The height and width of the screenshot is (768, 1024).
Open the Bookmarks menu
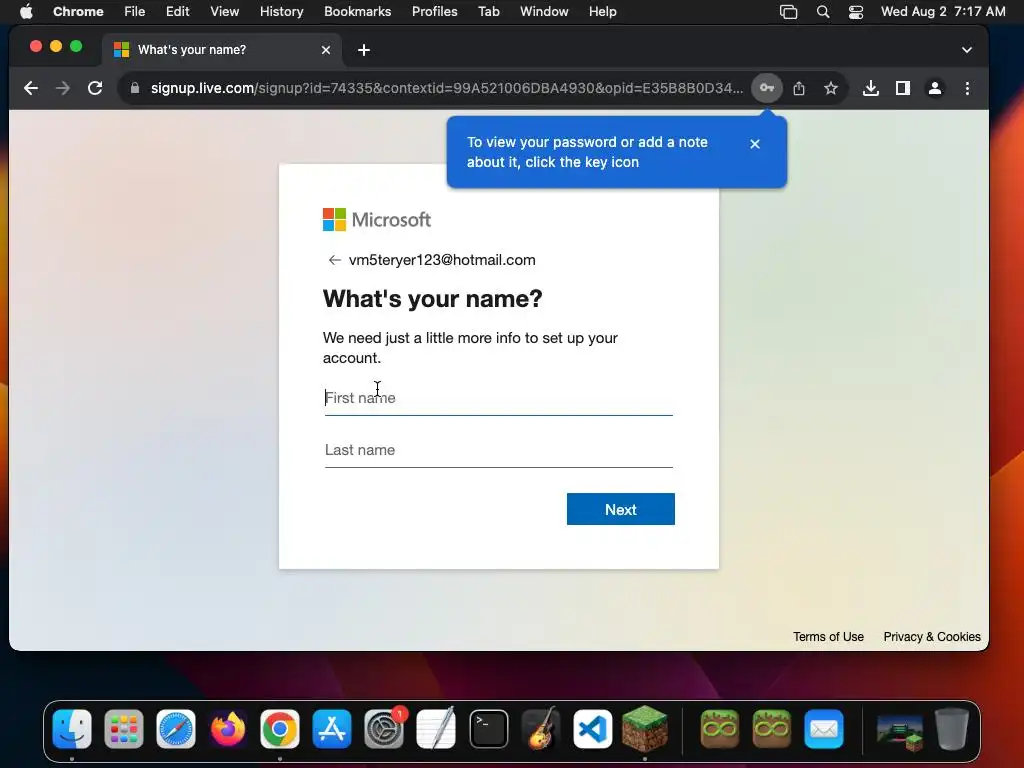[x=357, y=12]
